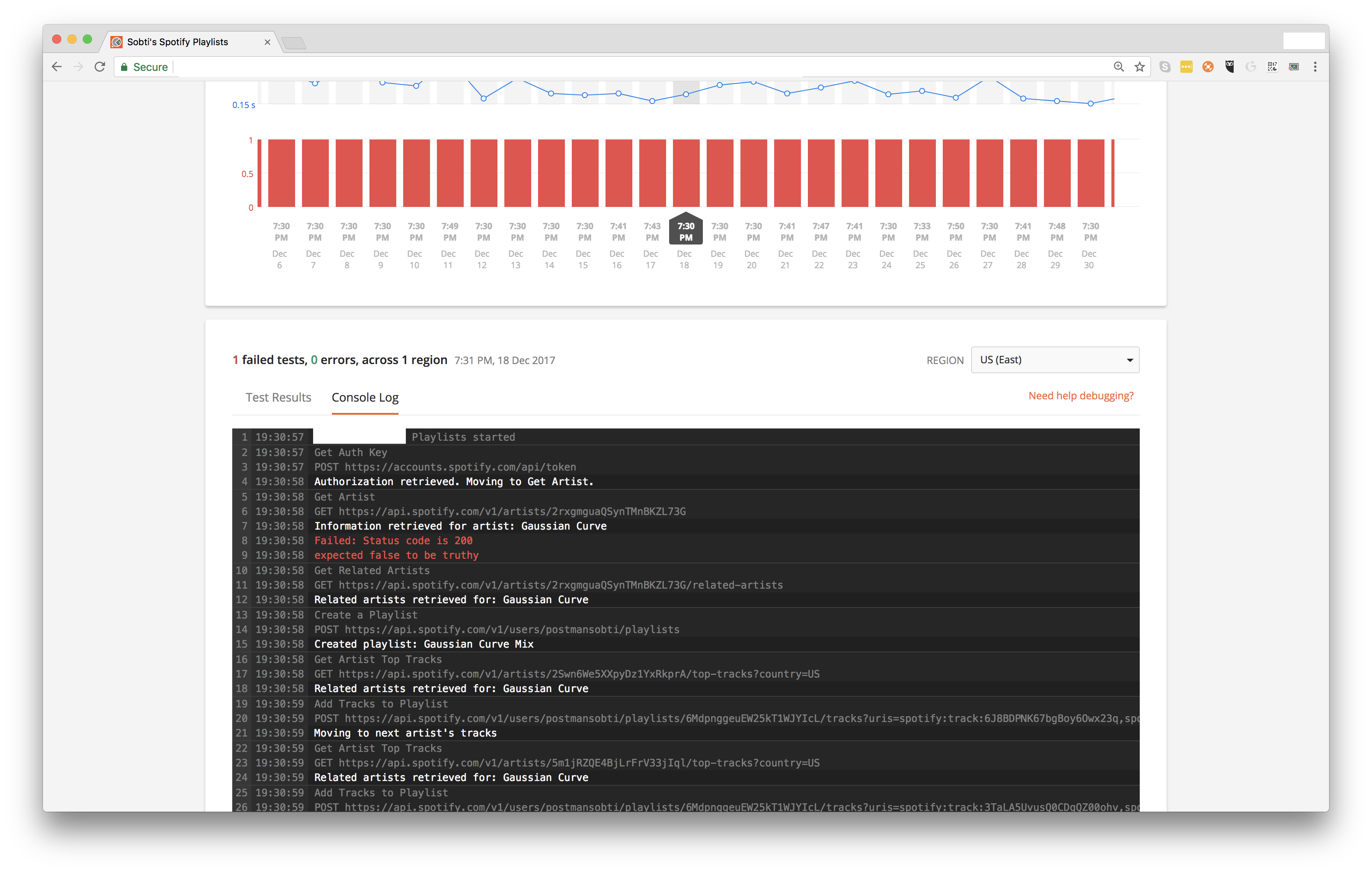Click the red bar for Dec 26
The height and width of the screenshot is (873, 1372).
click(x=956, y=173)
